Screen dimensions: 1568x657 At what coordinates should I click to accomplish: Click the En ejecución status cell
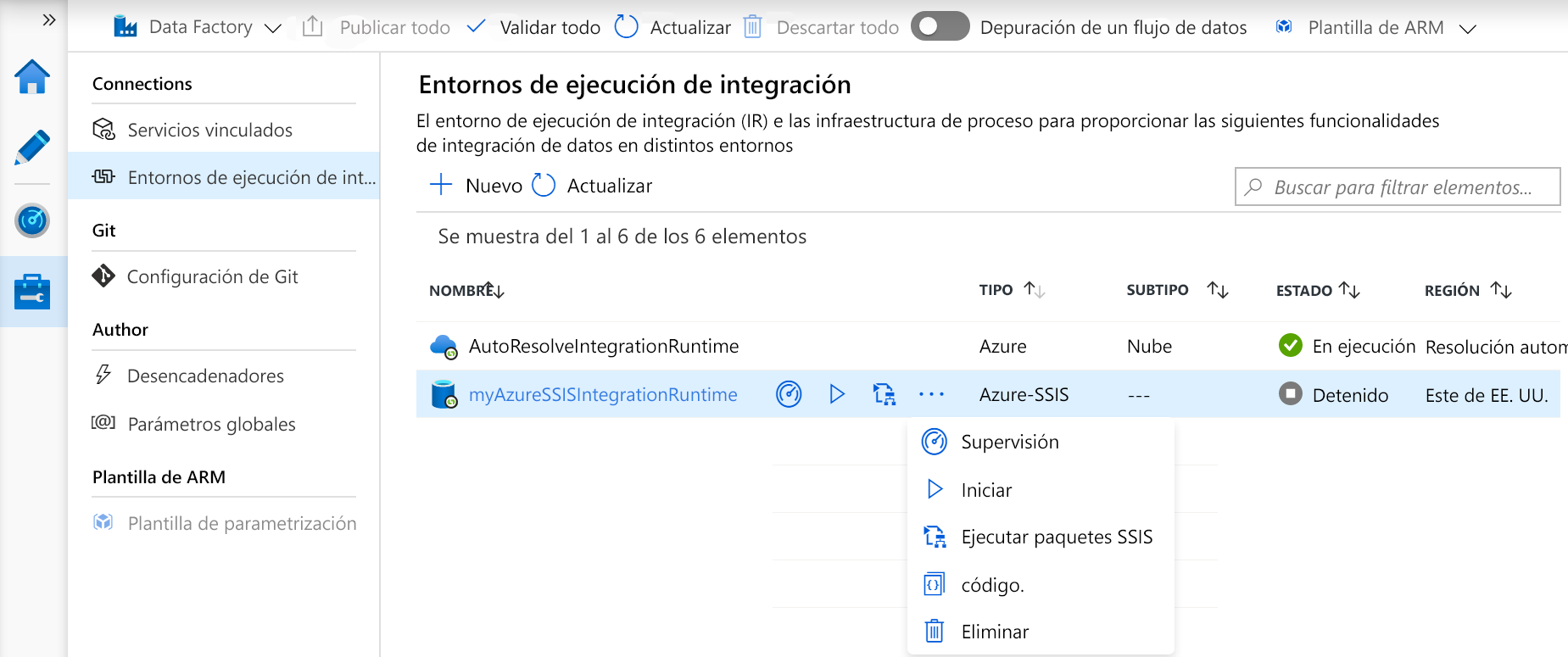pyautogui.click(x=1347, y=346)
